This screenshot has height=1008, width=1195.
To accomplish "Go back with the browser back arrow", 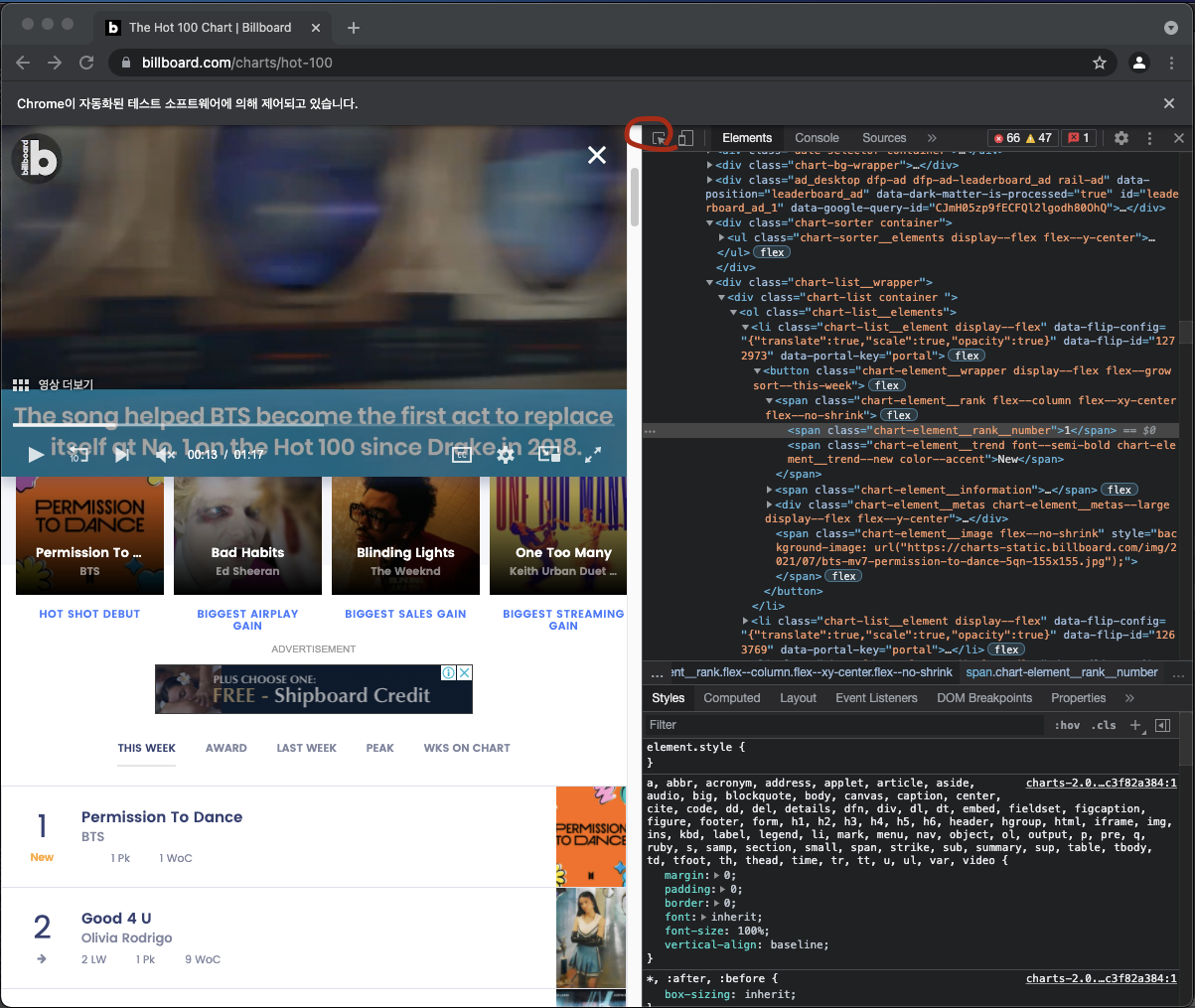I will [24, 63].
